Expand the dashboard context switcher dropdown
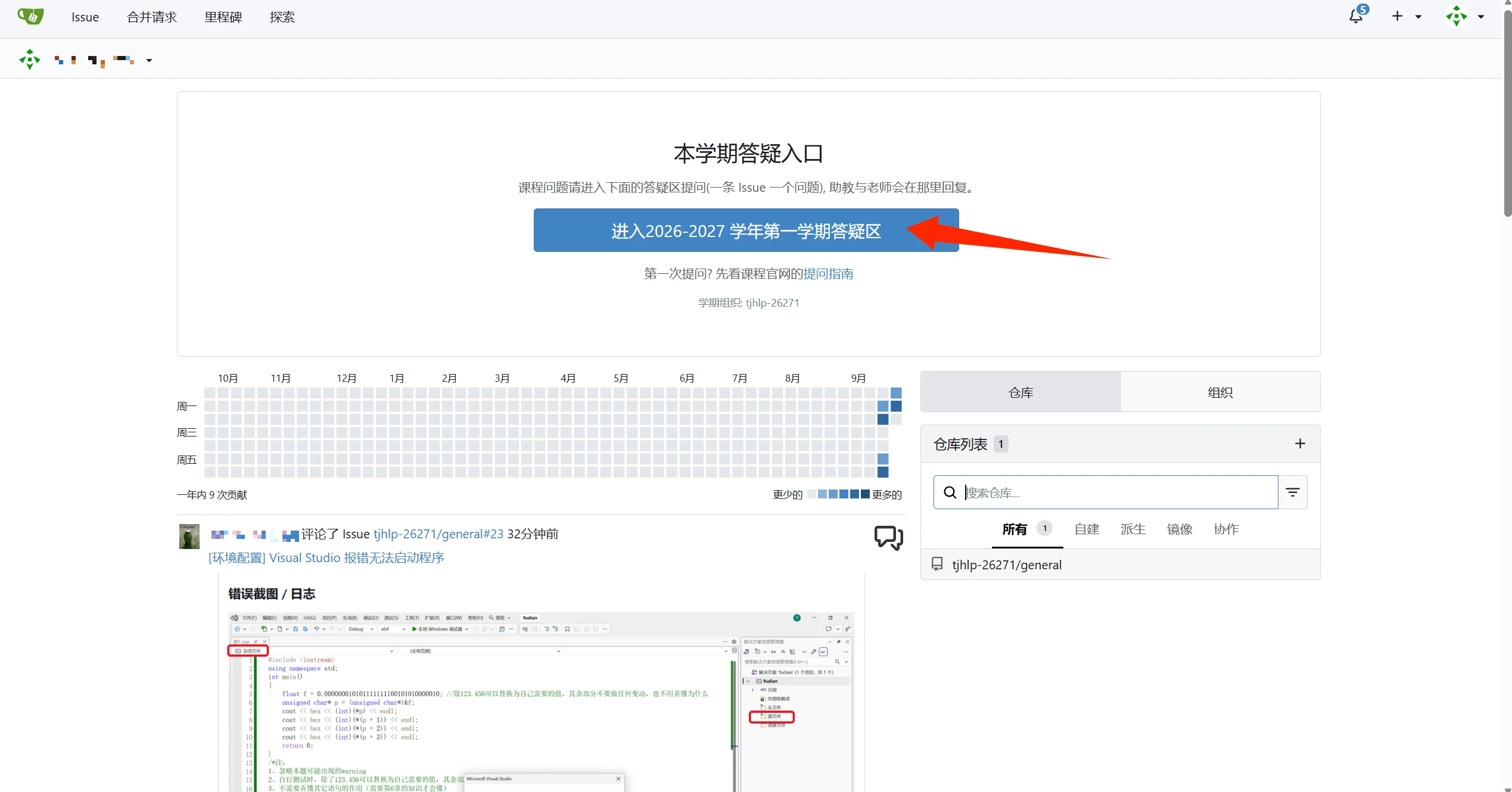1512x792 pixels. point(149,60)
